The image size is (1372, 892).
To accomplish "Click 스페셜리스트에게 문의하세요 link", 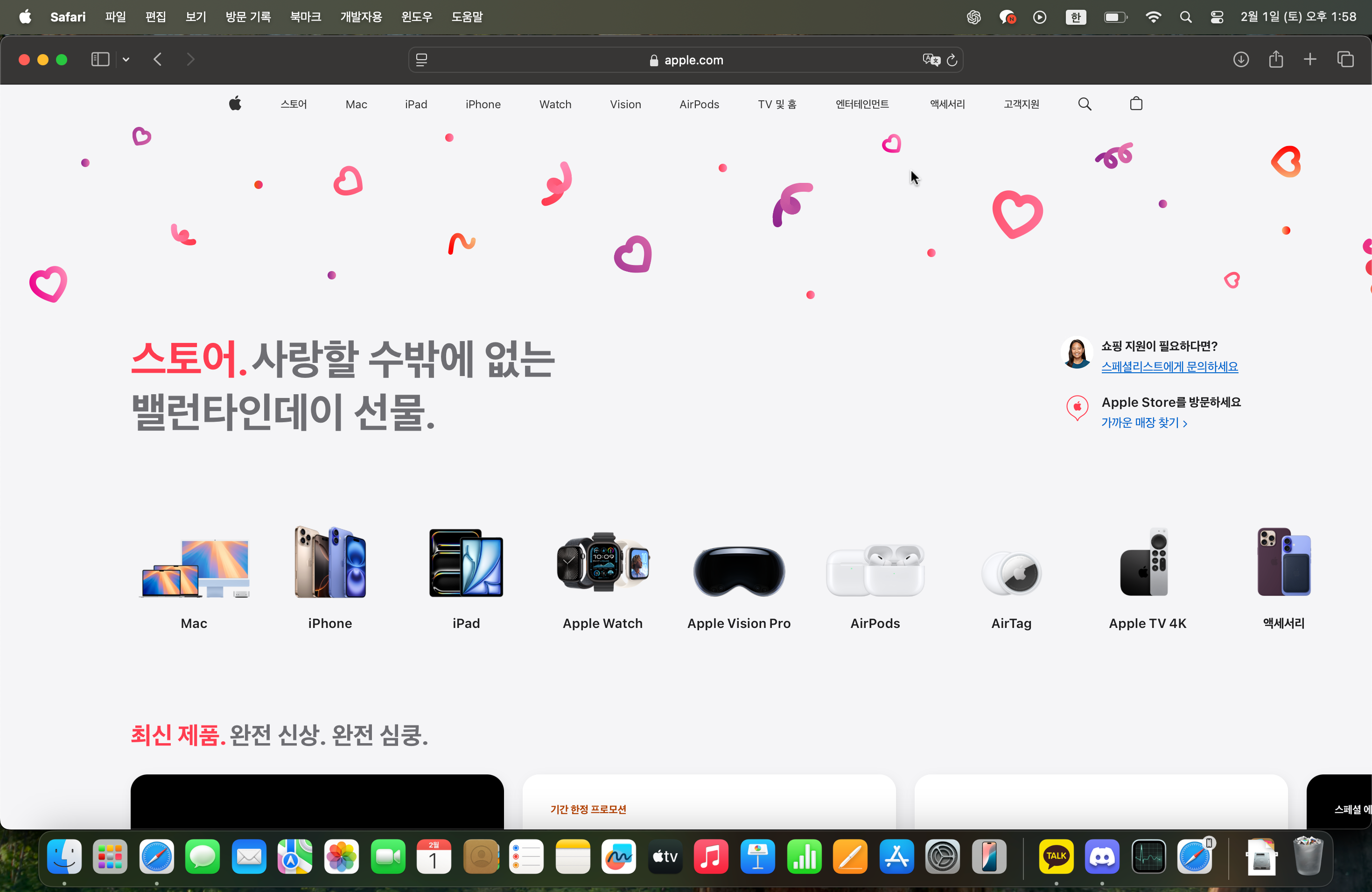I will point(1169,367).
